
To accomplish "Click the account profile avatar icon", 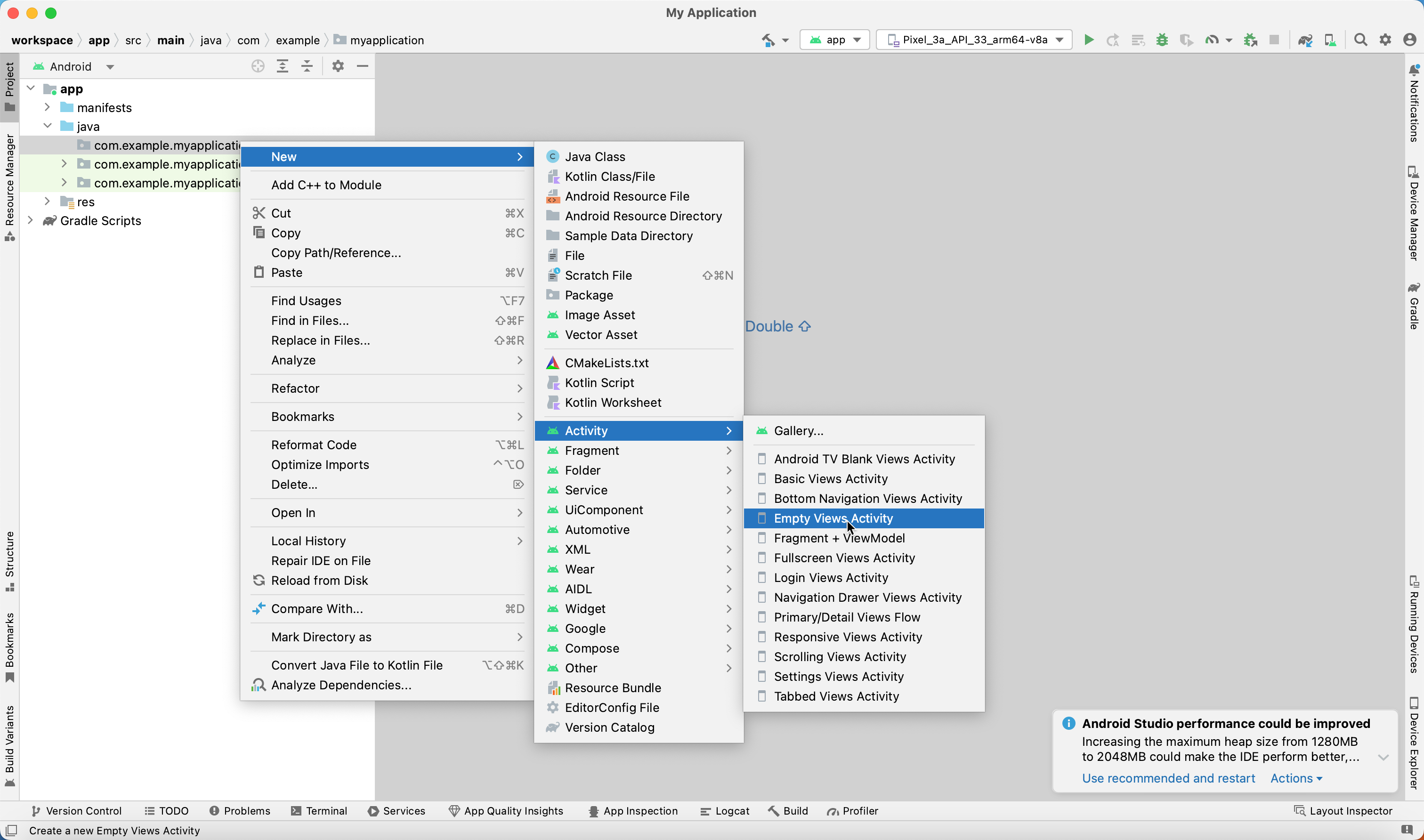I will [1410, 40].
